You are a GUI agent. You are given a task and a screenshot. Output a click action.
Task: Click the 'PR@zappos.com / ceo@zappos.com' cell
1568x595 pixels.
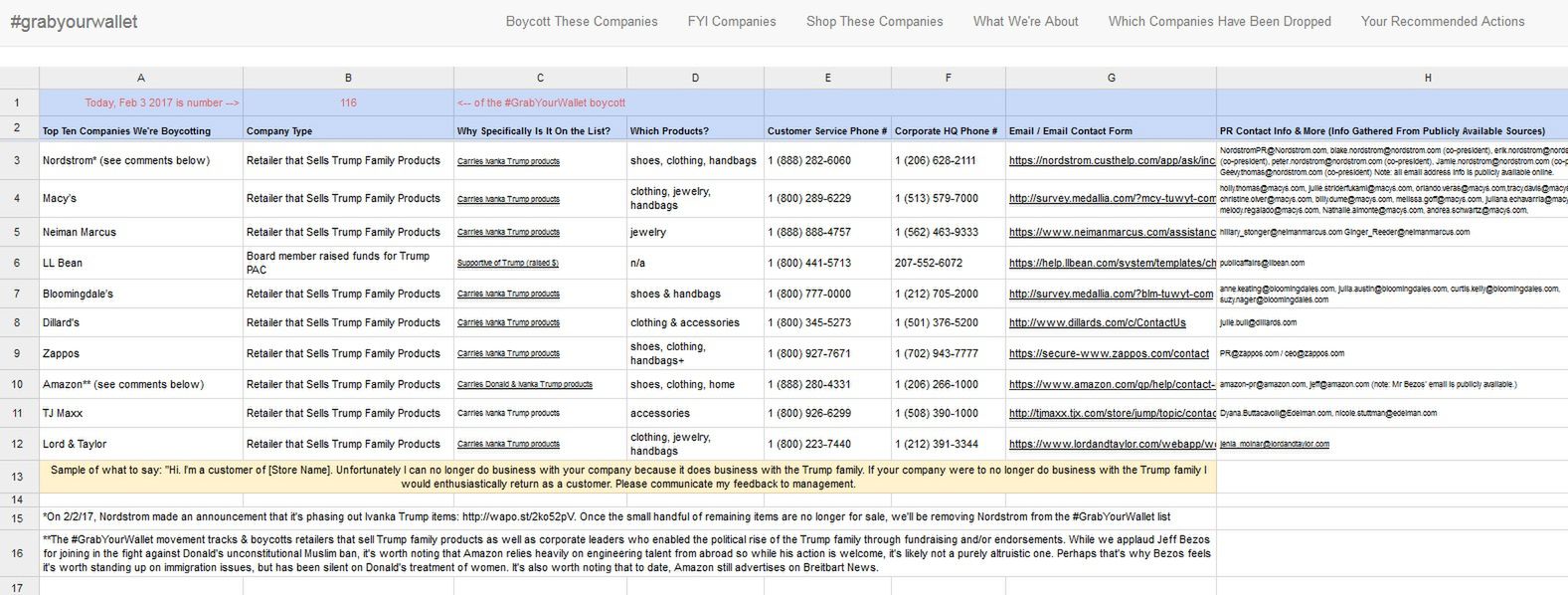(x=1392, y=353)
